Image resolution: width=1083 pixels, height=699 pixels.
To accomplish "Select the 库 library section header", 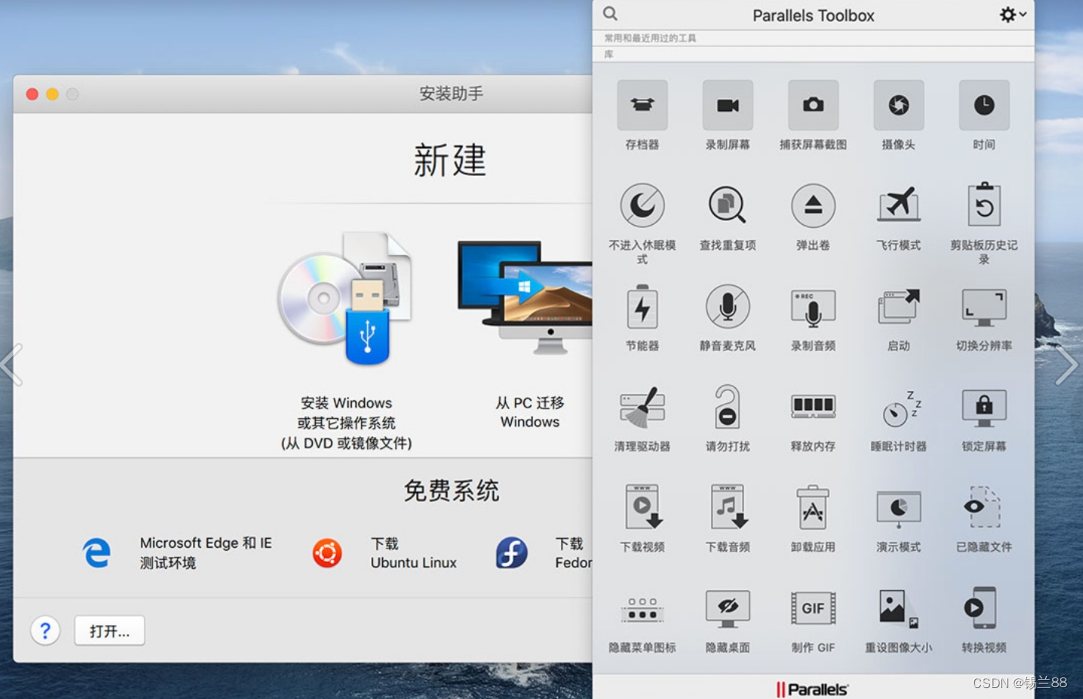I will click(x=608, y=54).
